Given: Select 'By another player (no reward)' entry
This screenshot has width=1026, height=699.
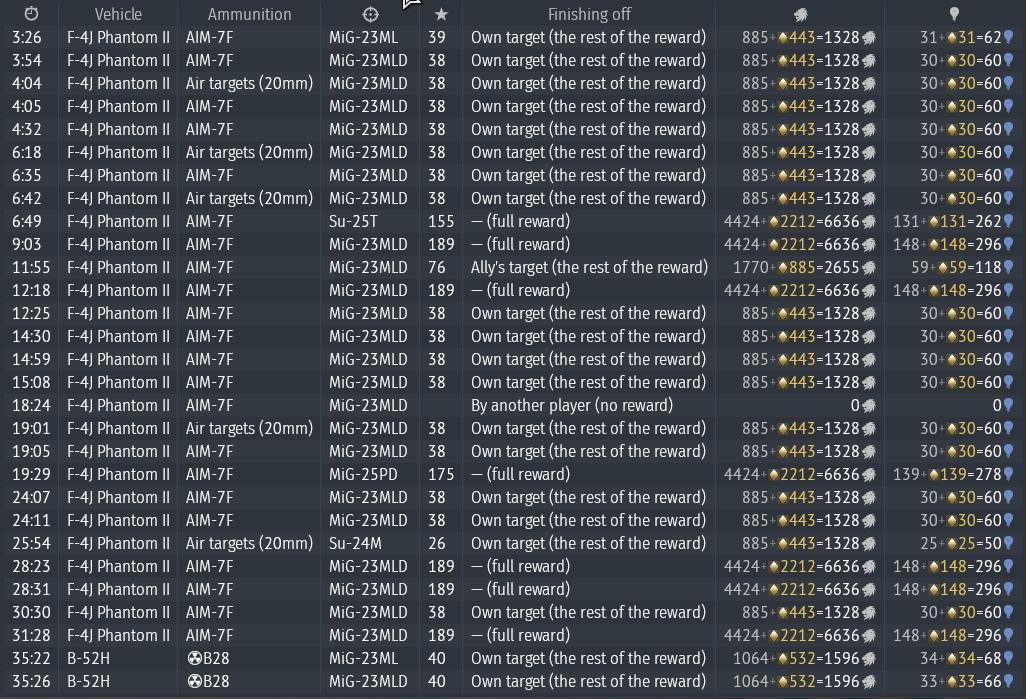Looking at the screenshot, I should click(x=572, y=405).
